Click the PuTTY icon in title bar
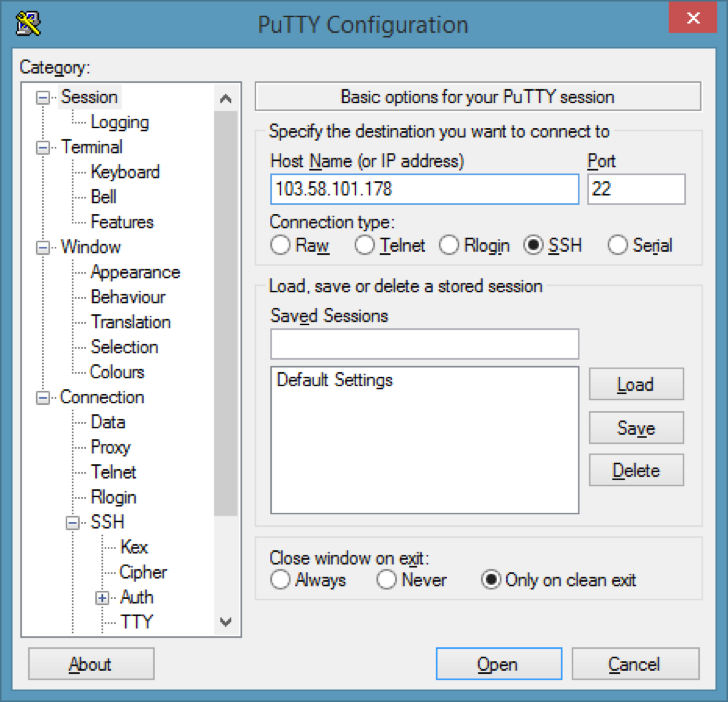The image size is (728, 702). (27, 23)
